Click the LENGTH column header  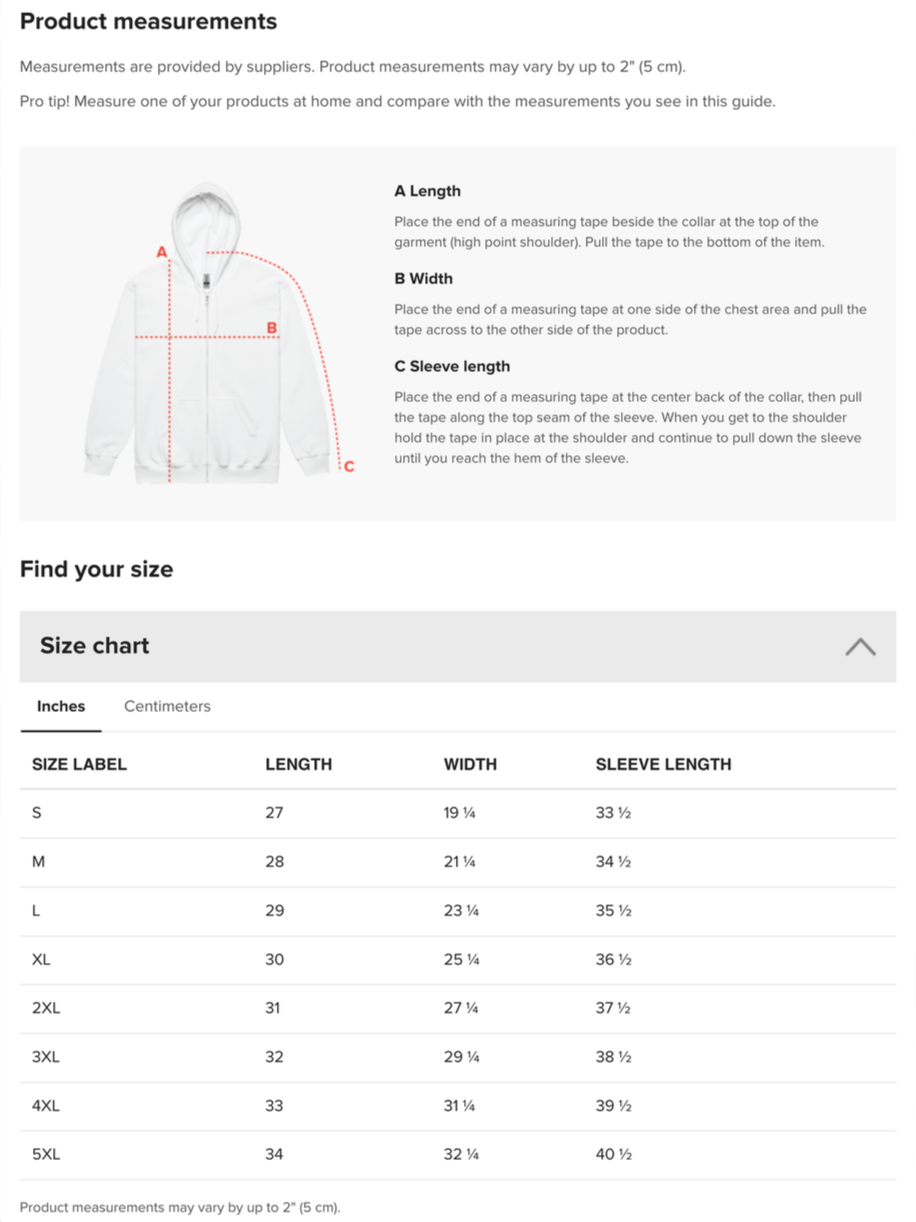pyautogui.click(x=298, y=764)
